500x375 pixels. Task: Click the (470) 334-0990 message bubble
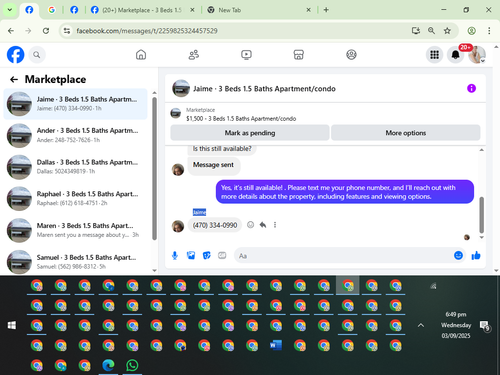coord(215,225)
